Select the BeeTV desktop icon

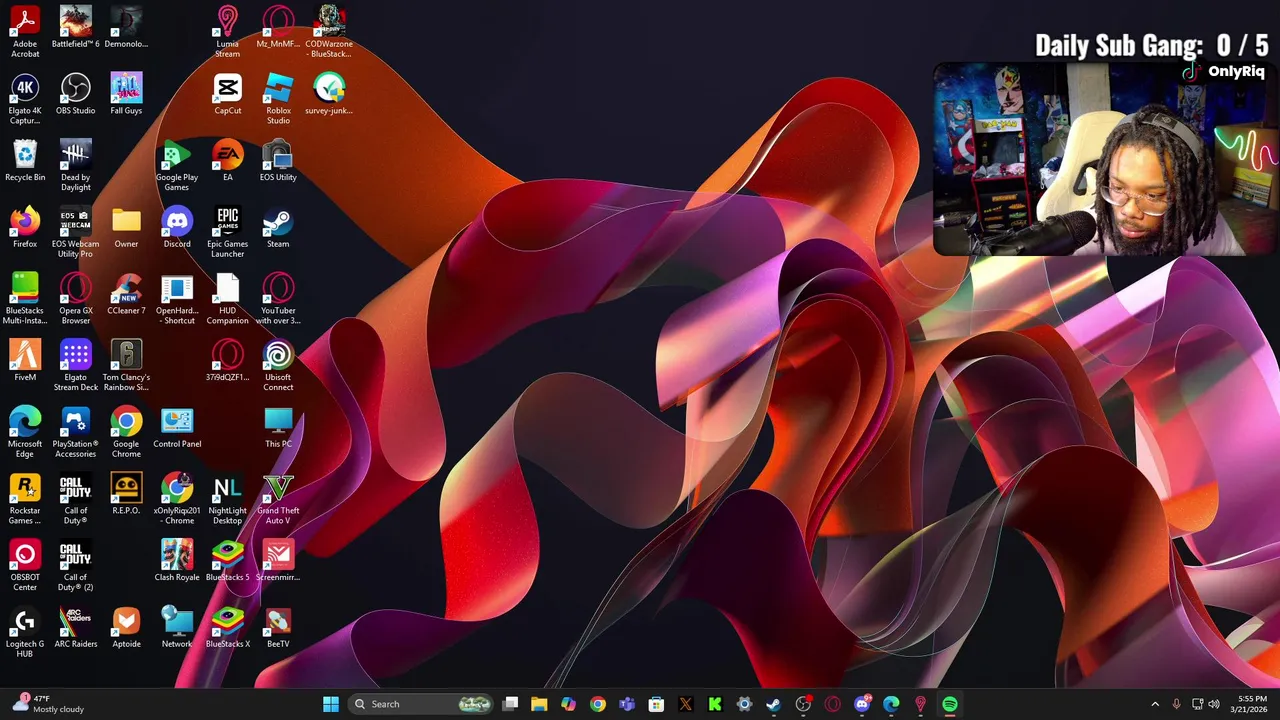[278, 628]
